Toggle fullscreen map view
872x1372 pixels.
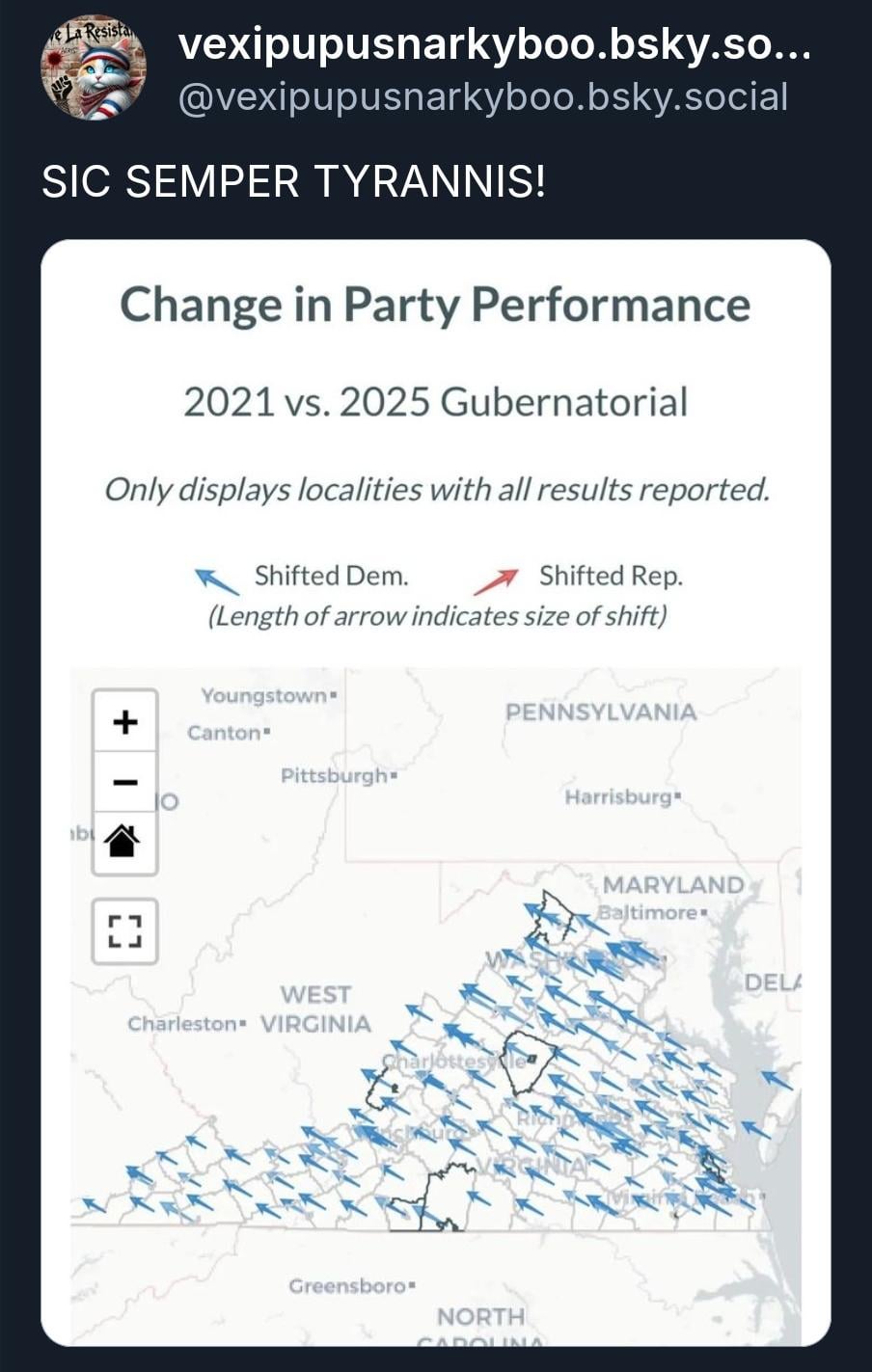click(x=125, y=931)
